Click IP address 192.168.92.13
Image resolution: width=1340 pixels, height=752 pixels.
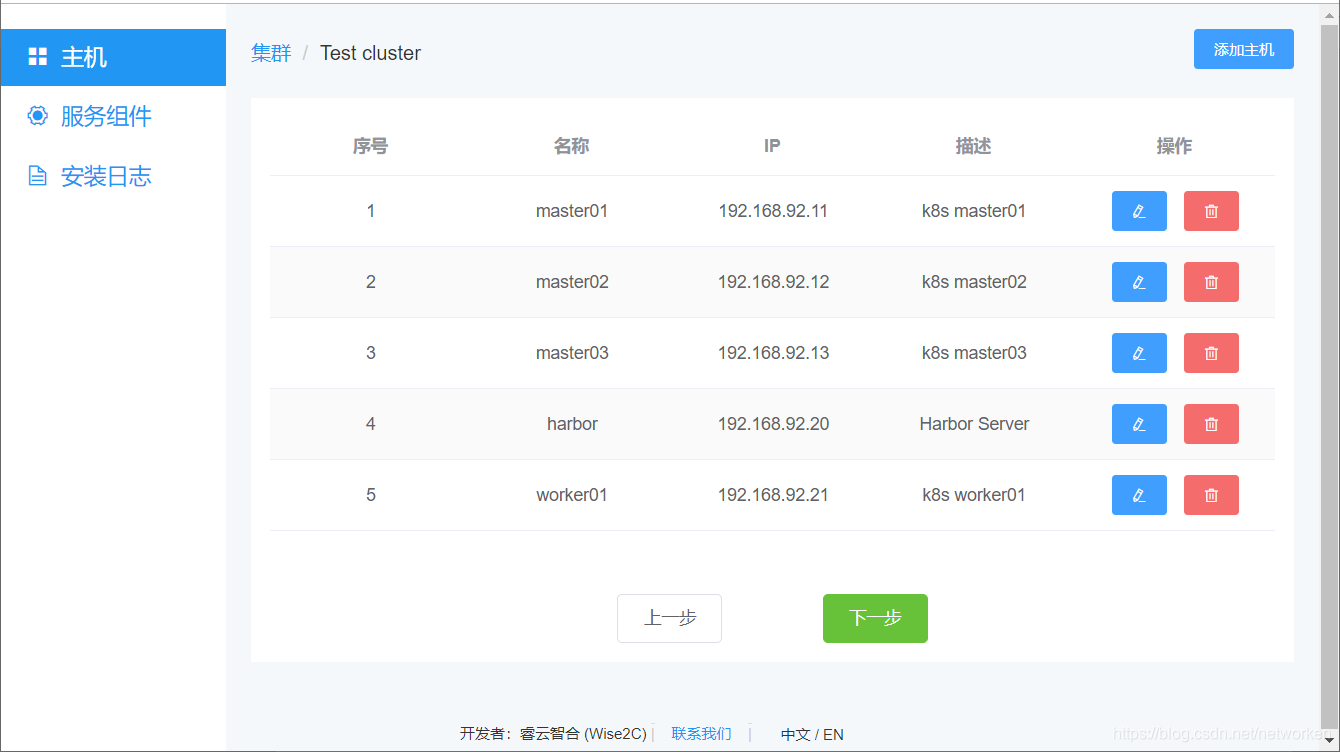point(773,353)
